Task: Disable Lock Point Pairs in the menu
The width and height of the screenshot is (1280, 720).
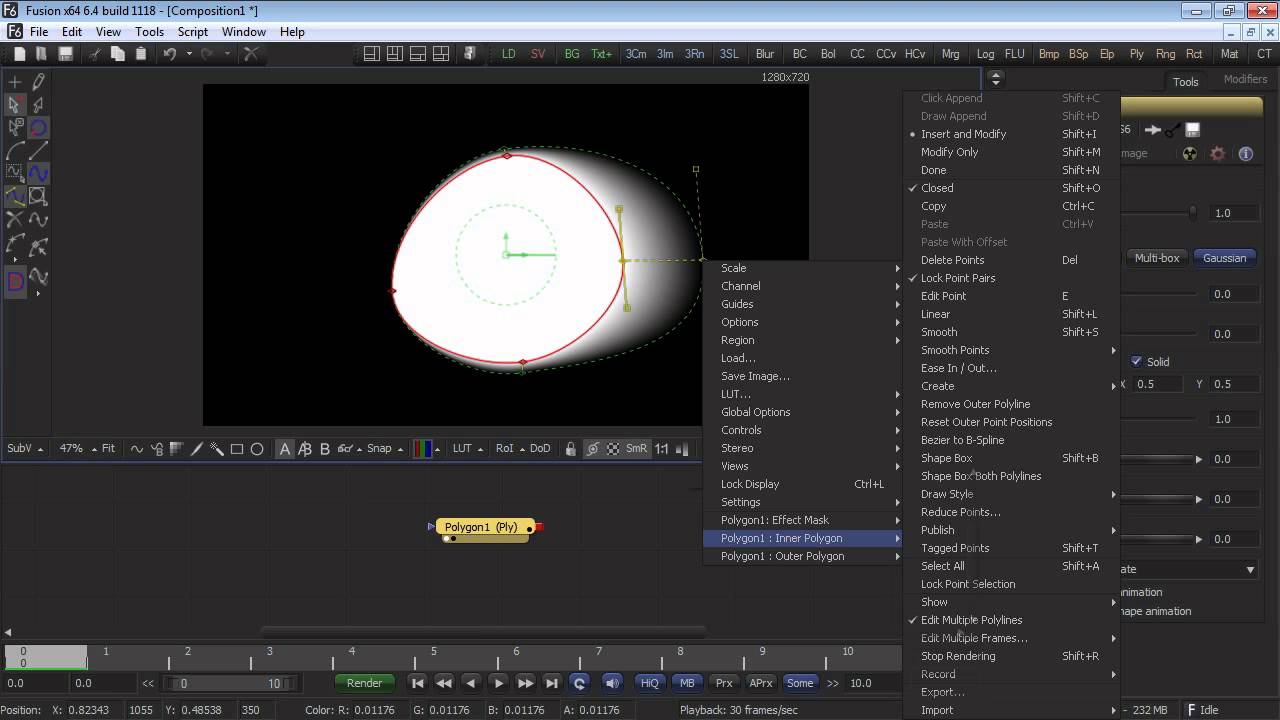Action: coord(957,278)
